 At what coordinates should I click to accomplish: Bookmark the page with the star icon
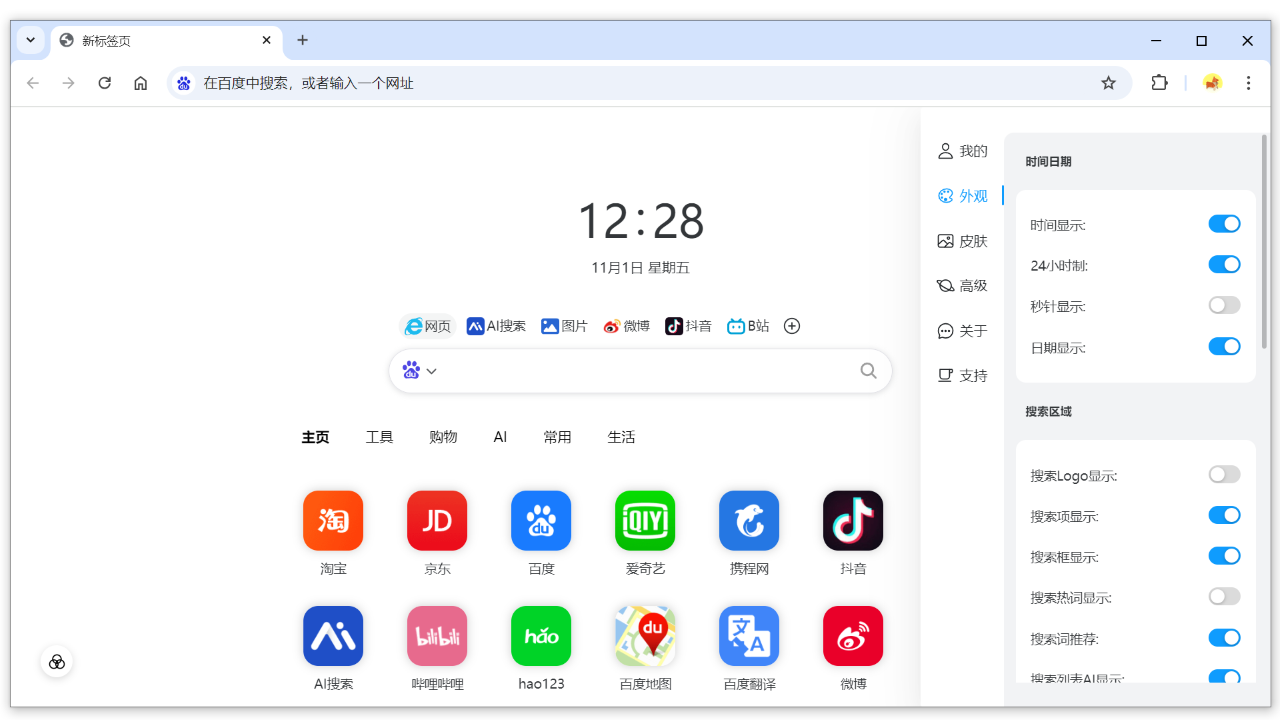tap(1108, 83)
